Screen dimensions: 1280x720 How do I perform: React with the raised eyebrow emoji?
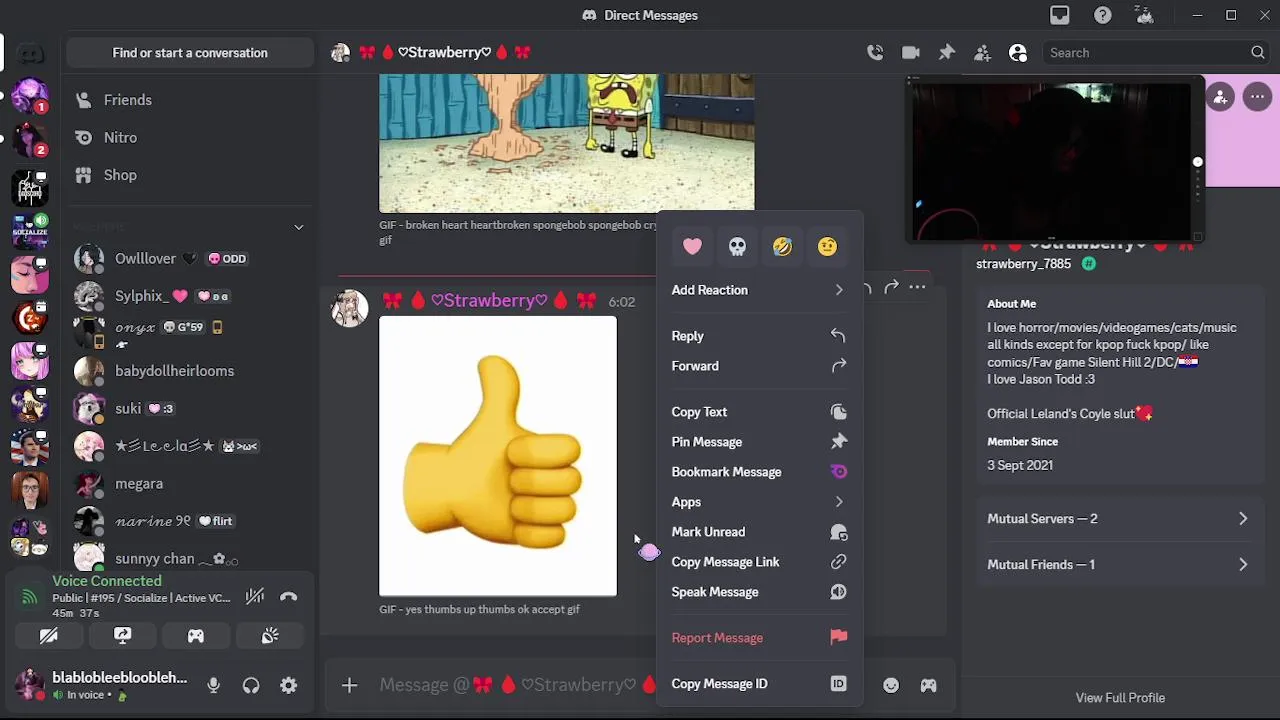point(827,246)
